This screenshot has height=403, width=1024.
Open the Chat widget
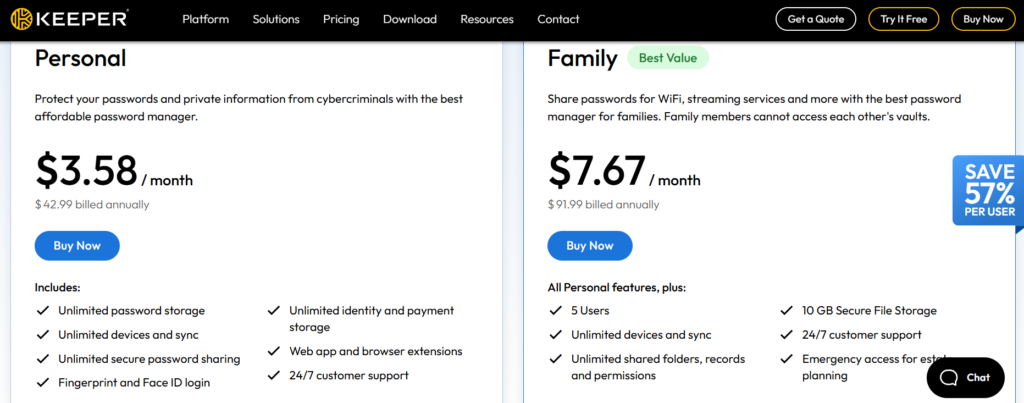click(x=965, y=378)
